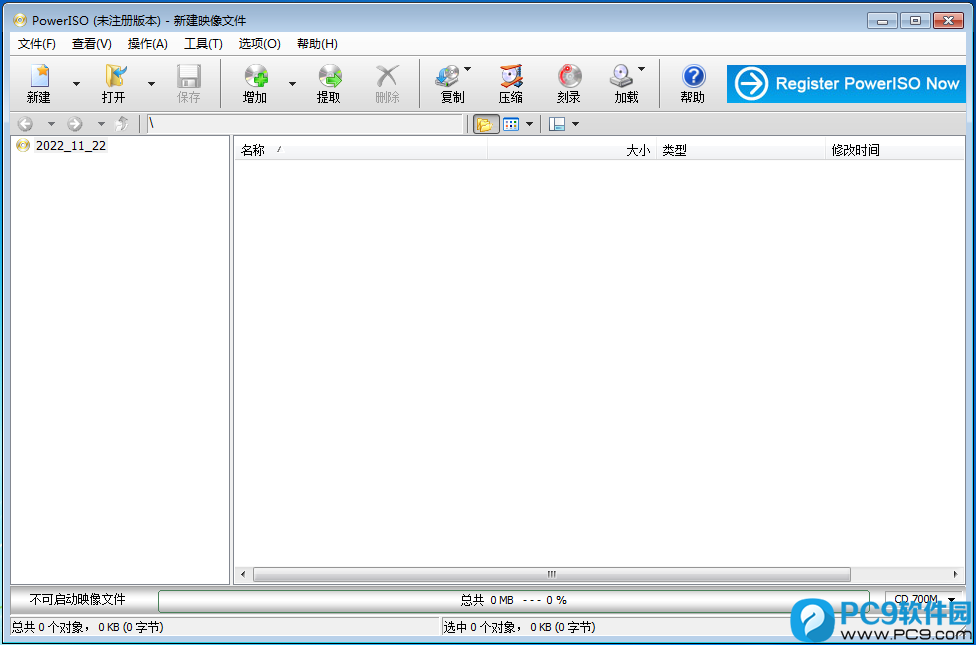Open the 查看(V) menu
Image resolution: width=976 pixels, height=645 pixels.
coord(92,44)
